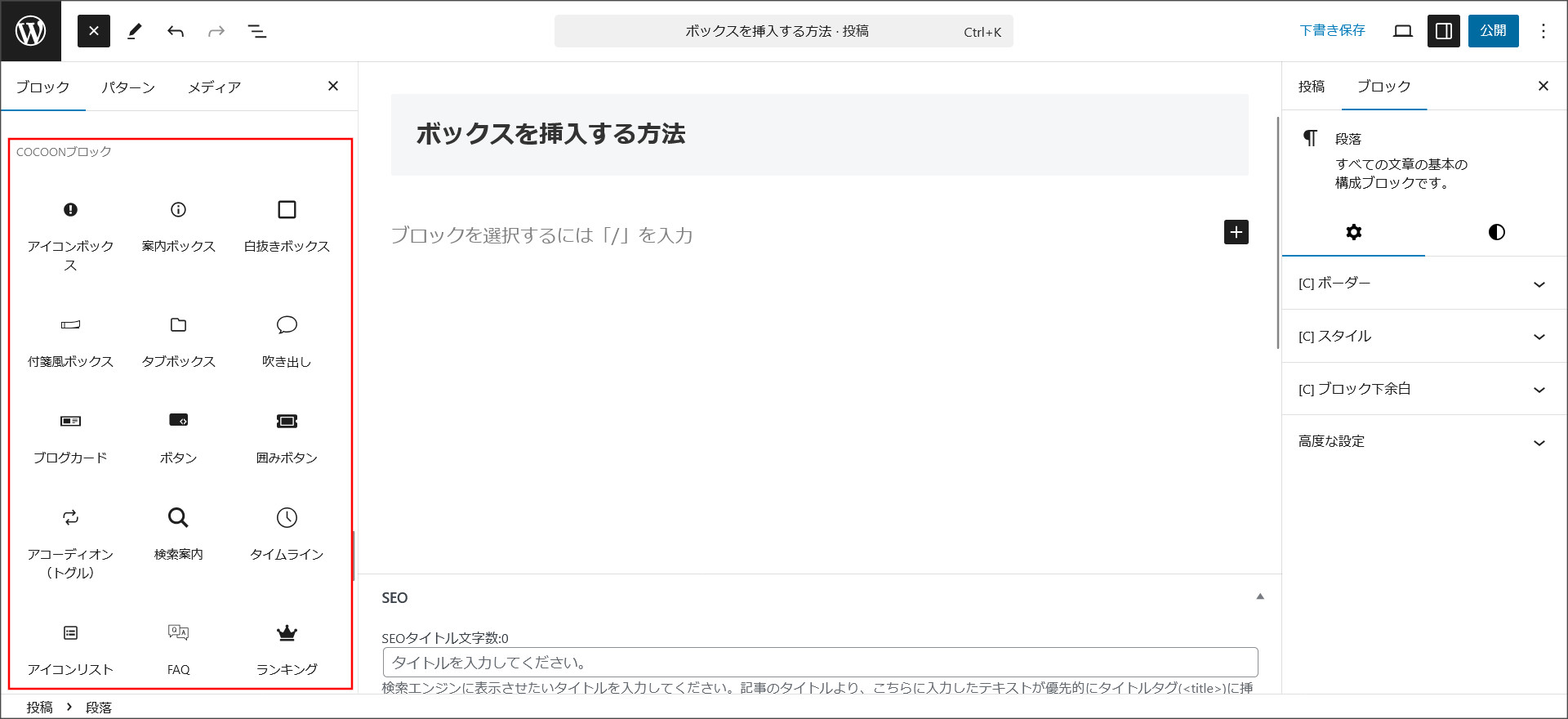Screen dimensions: 1568x719
Task: Toggle the block inserter close button
Action: [94, 31]
